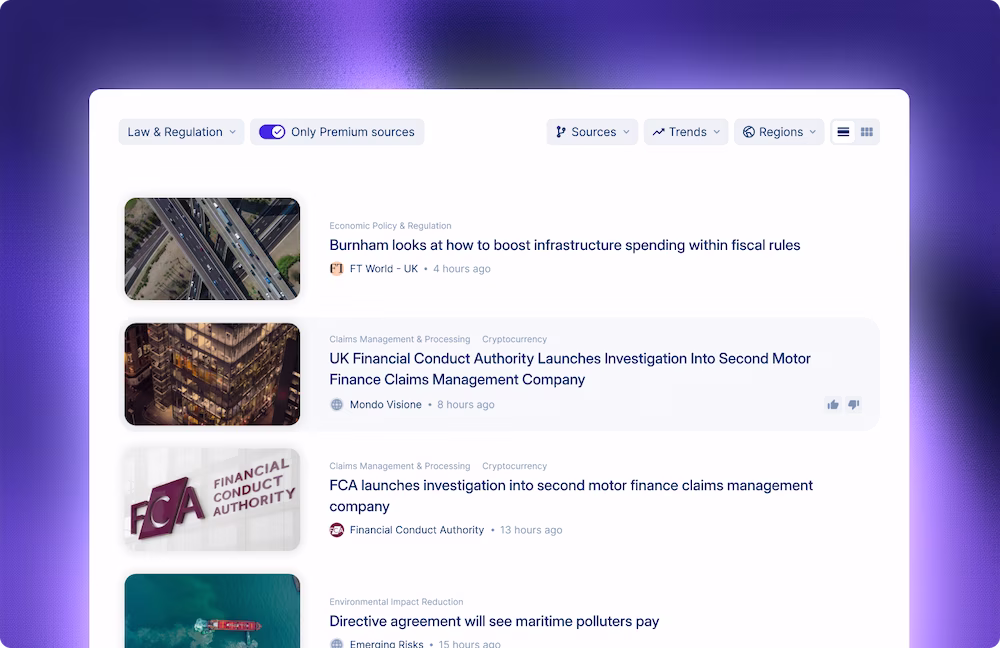
Task: Click the thumbs up icon on Mondo Visione article
Action: [833, 404]
